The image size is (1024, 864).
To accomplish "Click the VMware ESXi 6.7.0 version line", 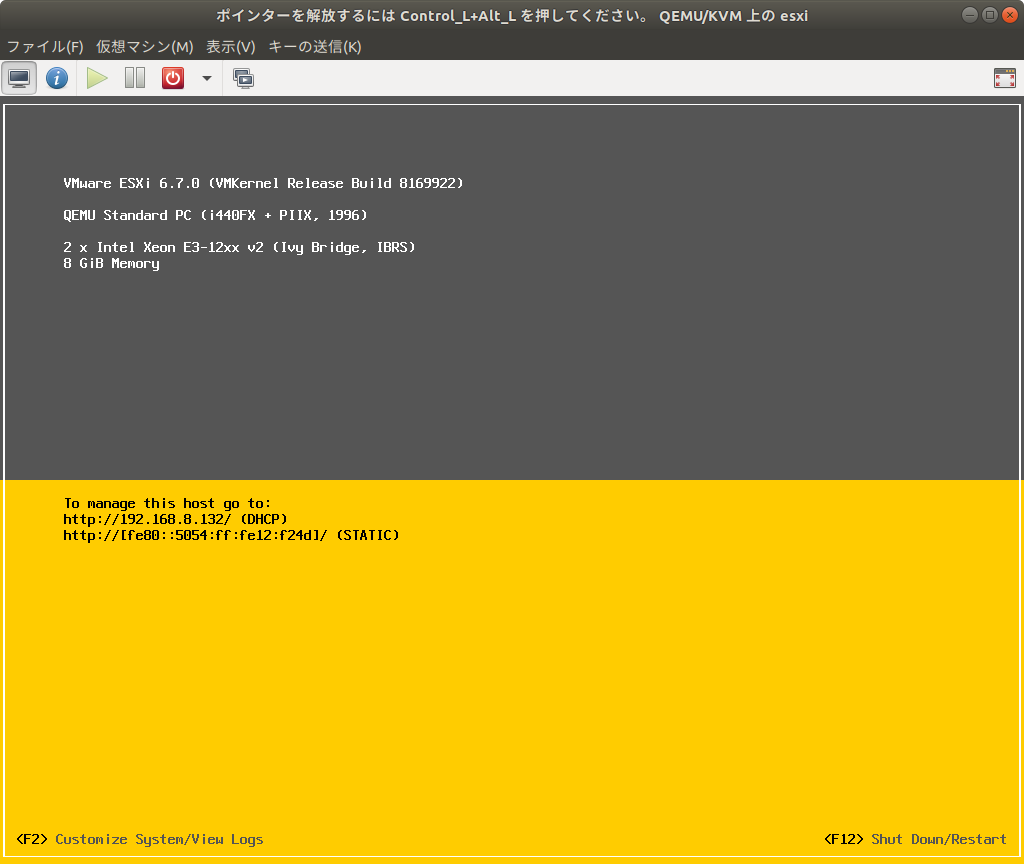I will point(263,184).
